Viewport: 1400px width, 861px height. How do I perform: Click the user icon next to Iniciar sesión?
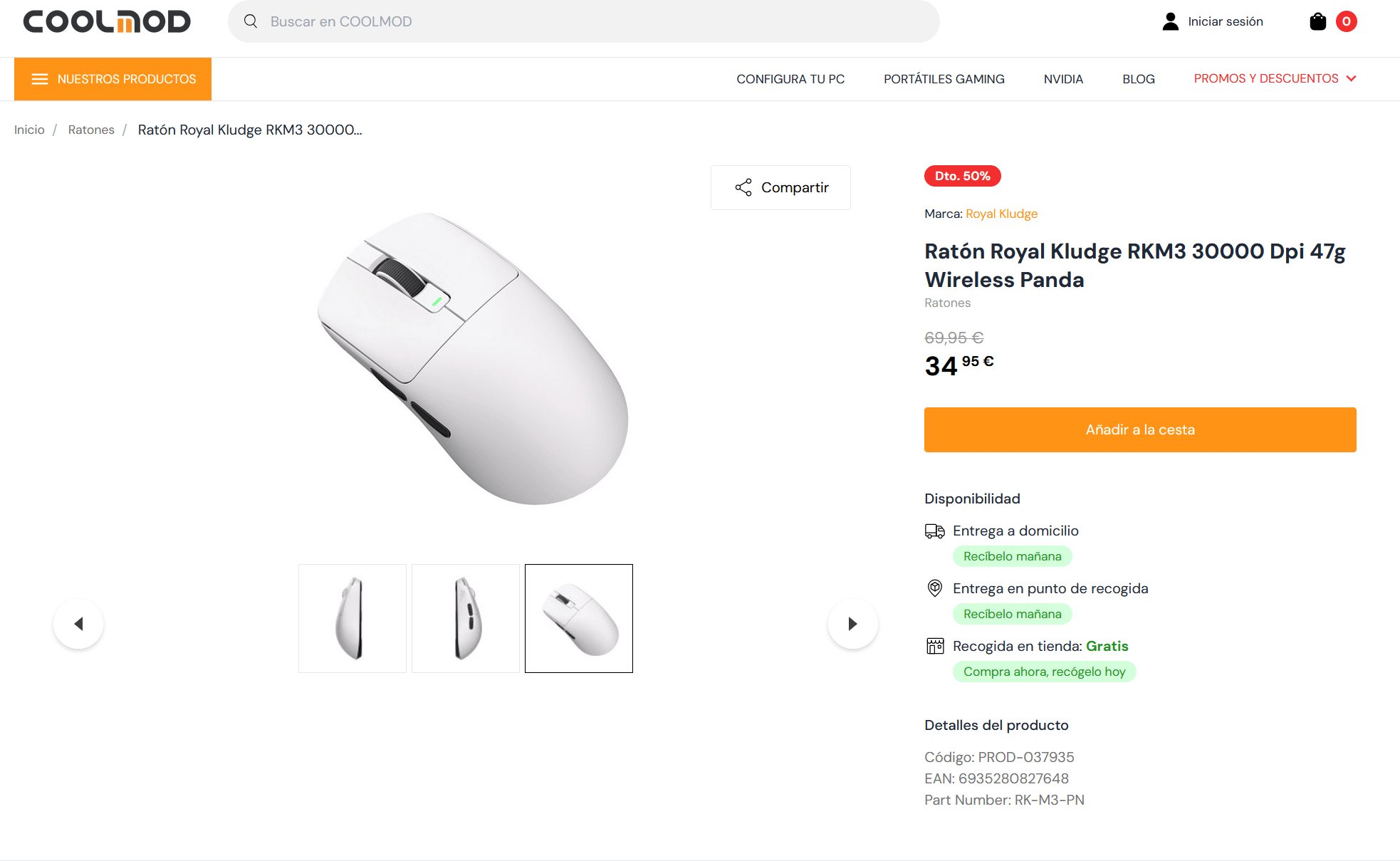(x=1170, y=21)
